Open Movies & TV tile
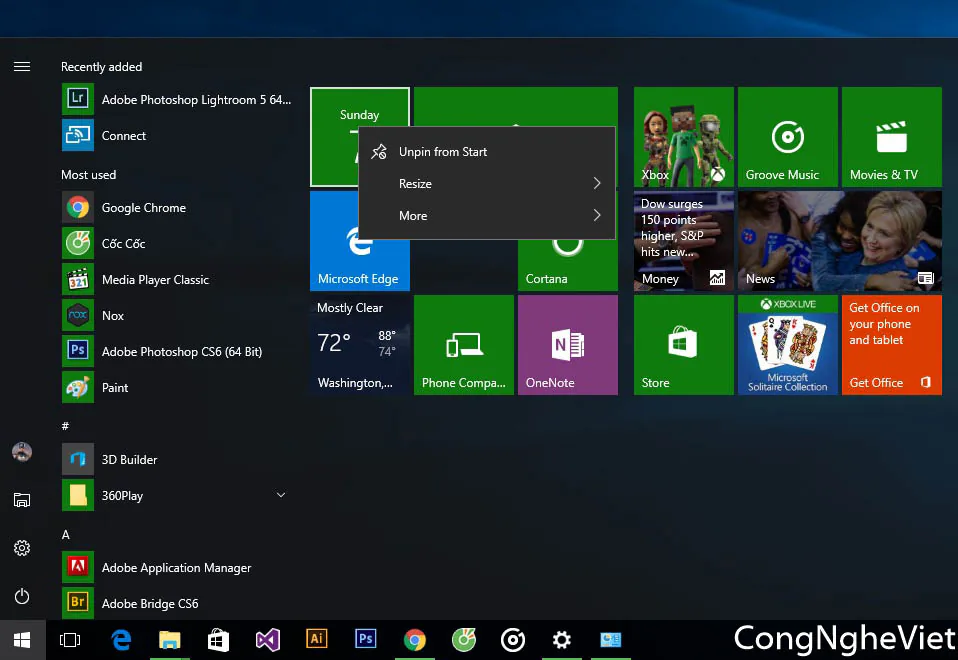Screen dimensions: 958x660 point(891,137)
